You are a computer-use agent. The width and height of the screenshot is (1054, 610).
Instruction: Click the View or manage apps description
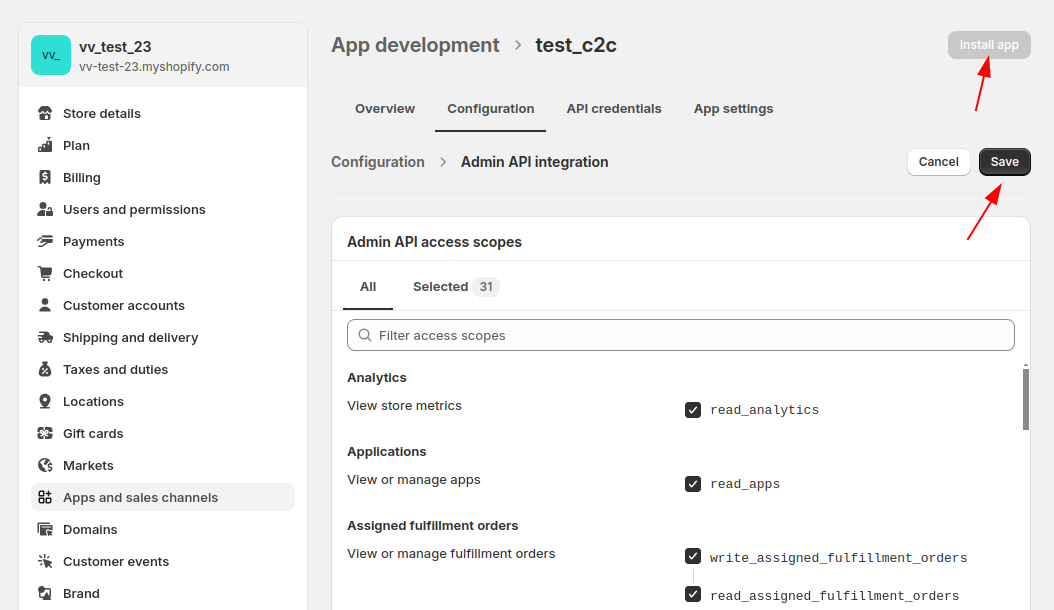[413, 480]
